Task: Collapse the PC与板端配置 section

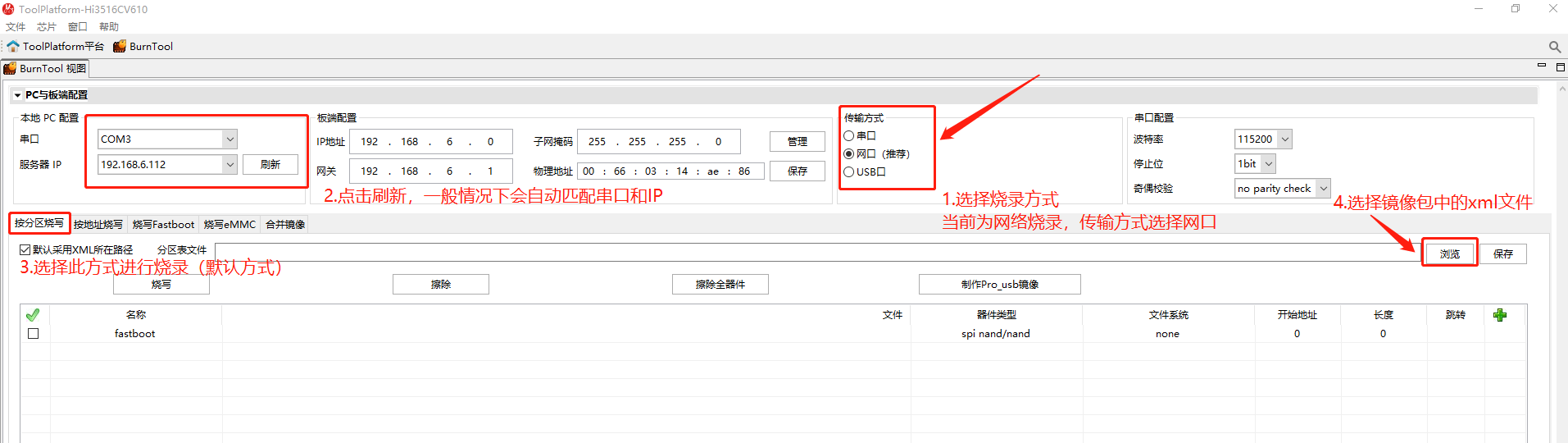Action: [17, 95]
